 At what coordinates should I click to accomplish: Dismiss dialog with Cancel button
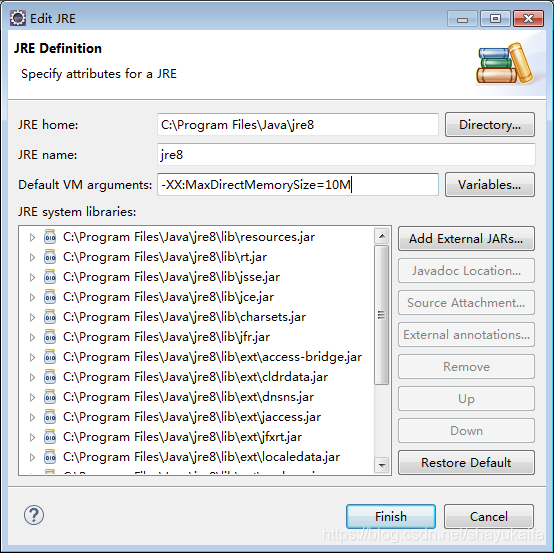point(489,516)
